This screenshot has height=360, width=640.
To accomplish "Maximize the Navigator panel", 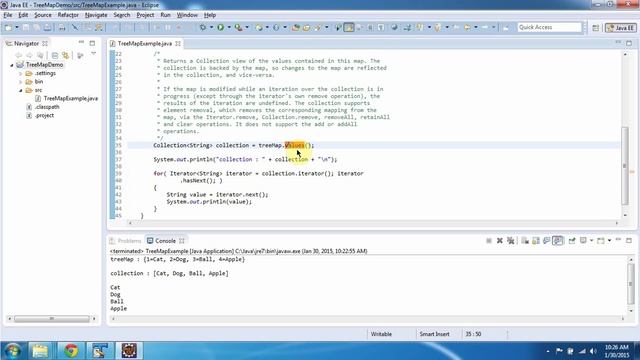I will pyautogui.click(x=92, y=43).
